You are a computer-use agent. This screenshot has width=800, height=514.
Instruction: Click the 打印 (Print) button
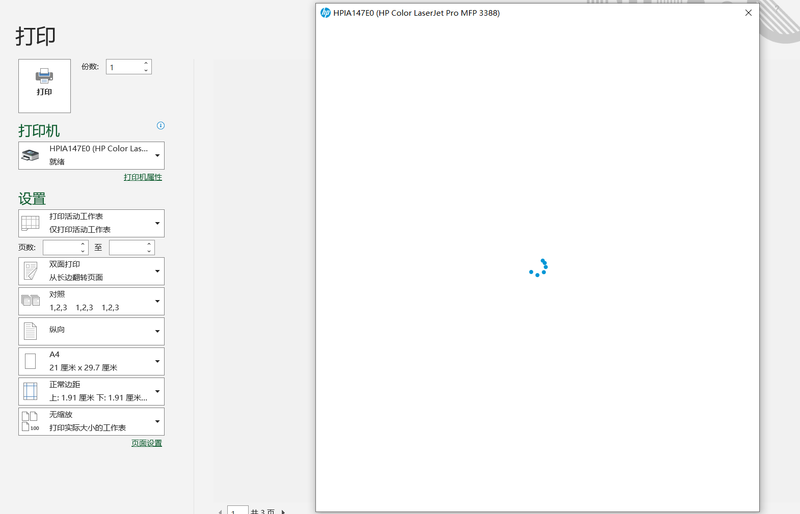click(44, 85)
